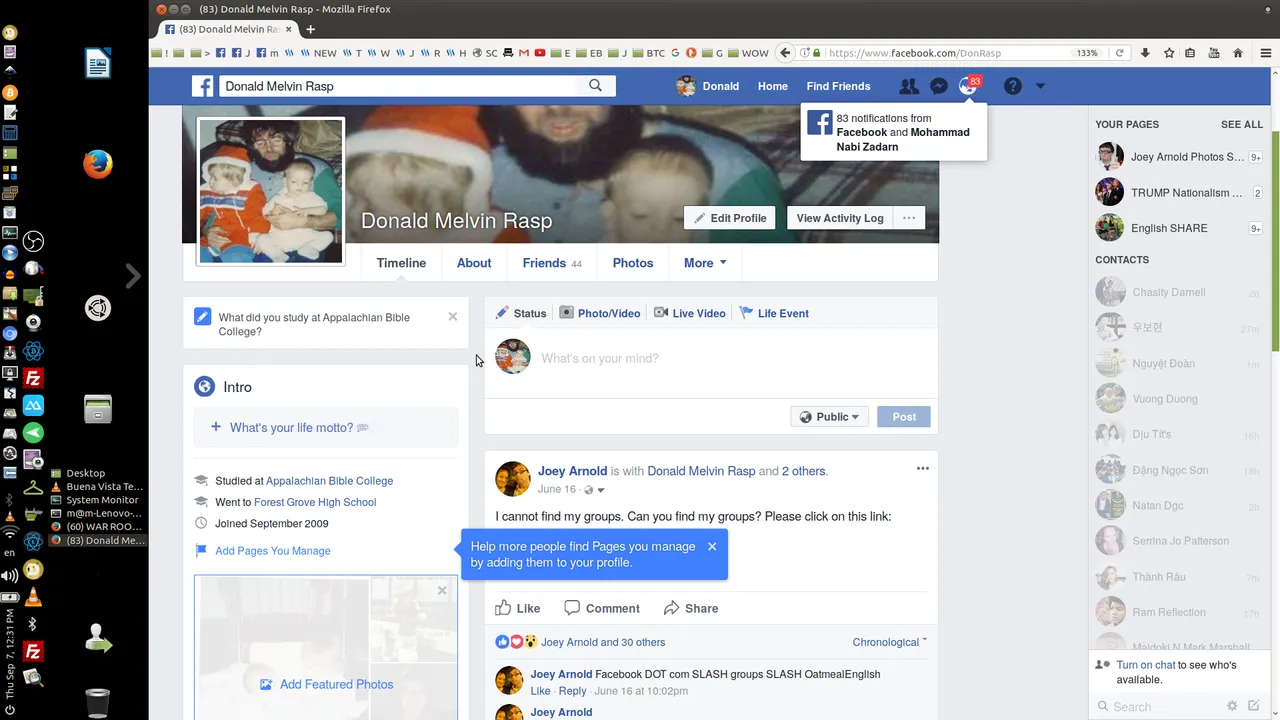The height and width of the screenshot is (720, 1280).
Task: Click the thumbs-up Like on Joey Arnold's post
Action: pyautogui.click(x=518, y=608)
